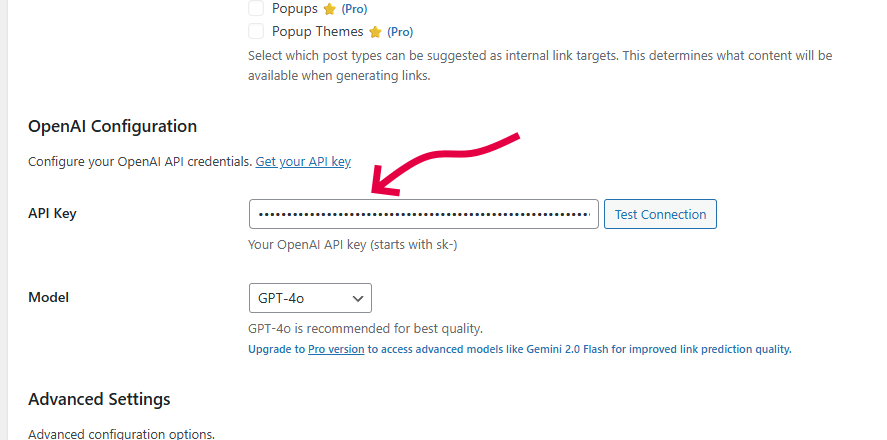The height and width of the screenshot is (440, 887).
Task: Click the 'Model' field label
Action: (49, 298)
